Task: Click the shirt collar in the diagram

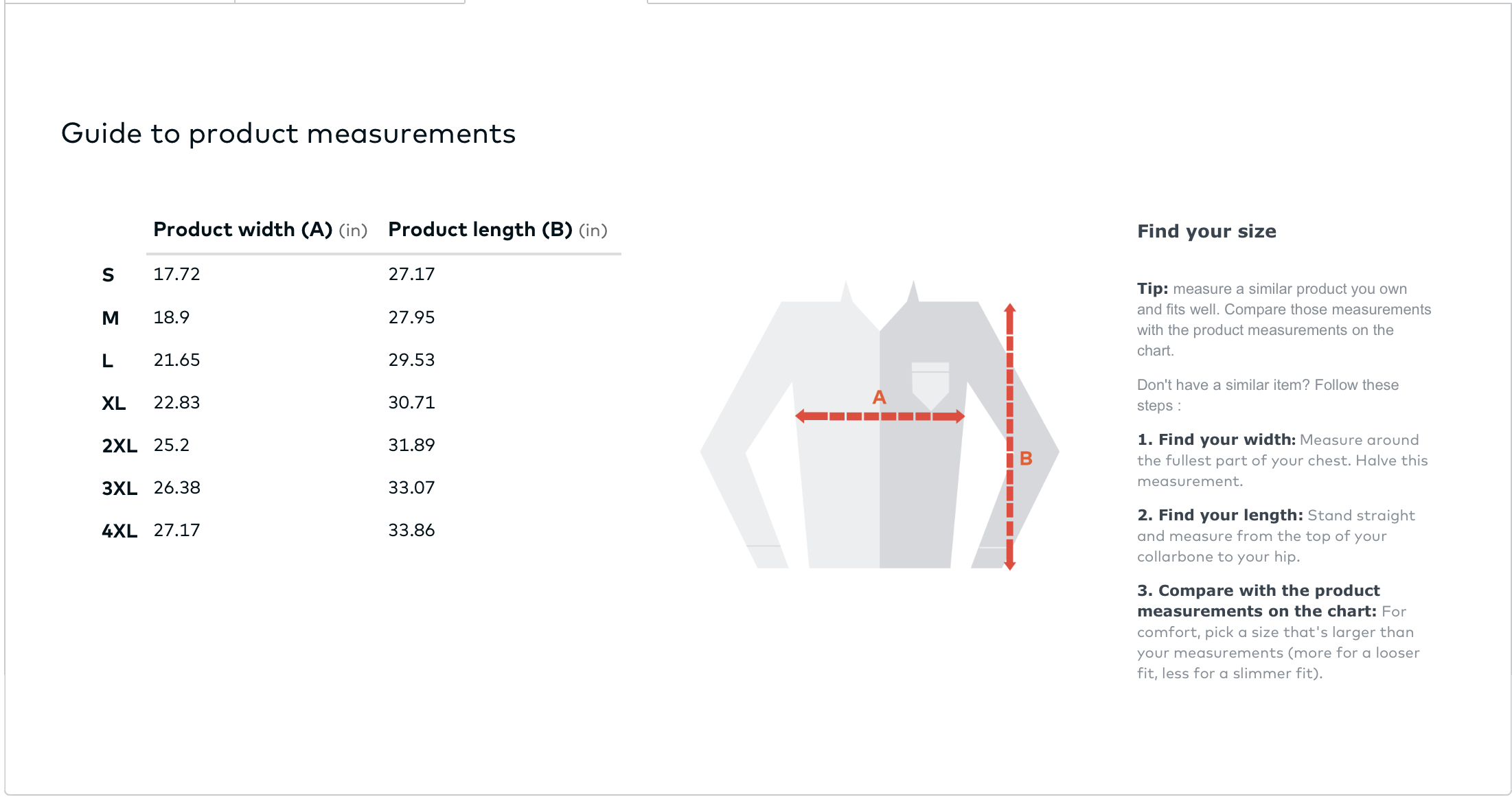Action: pos(880,305)
